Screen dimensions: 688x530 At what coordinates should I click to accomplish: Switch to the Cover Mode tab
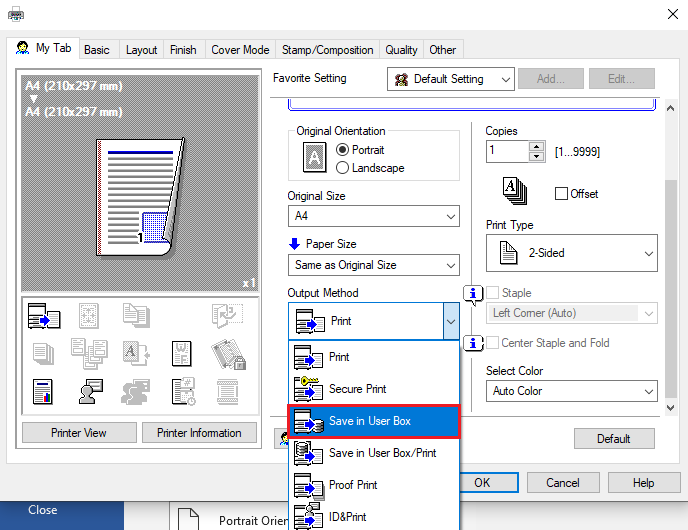(240, 50)
